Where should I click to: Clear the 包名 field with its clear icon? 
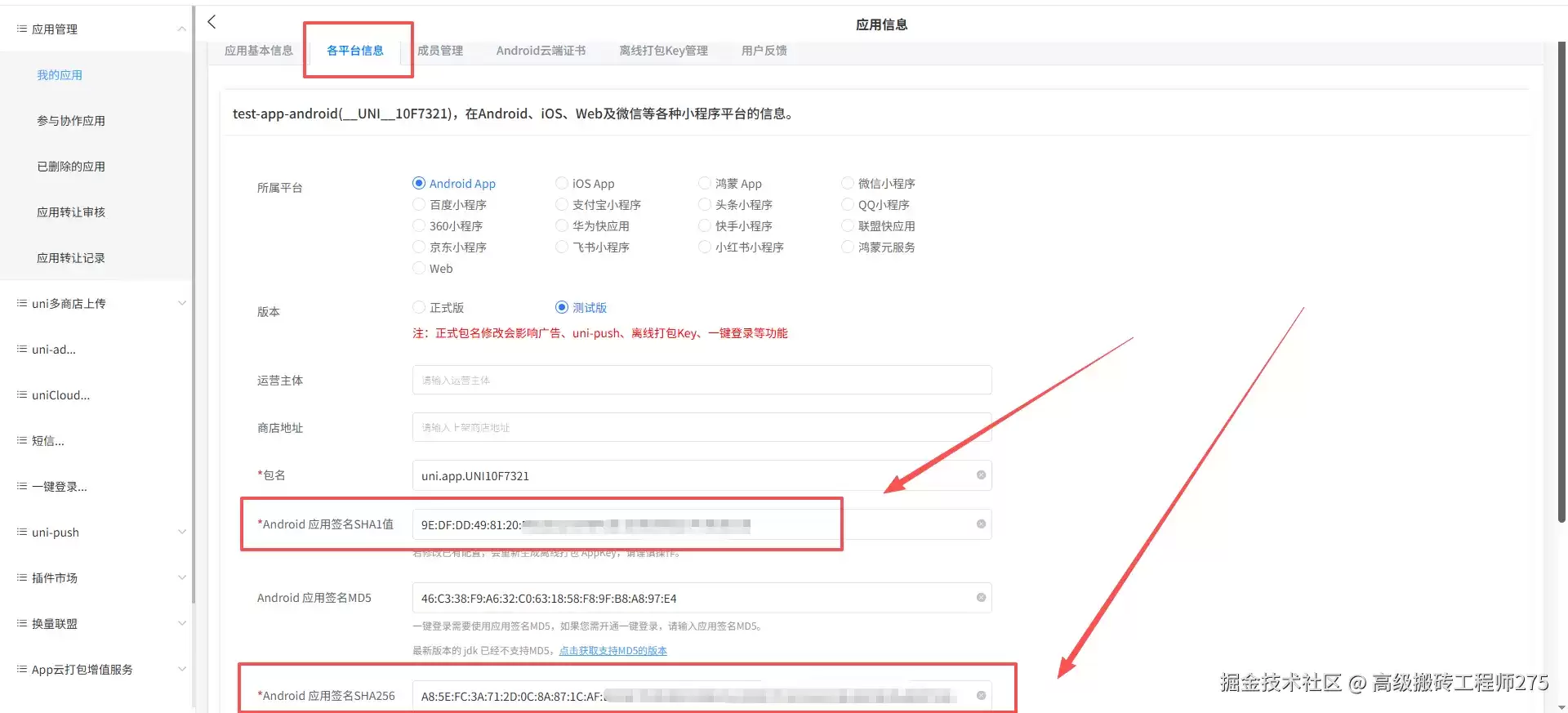[981, 475]
